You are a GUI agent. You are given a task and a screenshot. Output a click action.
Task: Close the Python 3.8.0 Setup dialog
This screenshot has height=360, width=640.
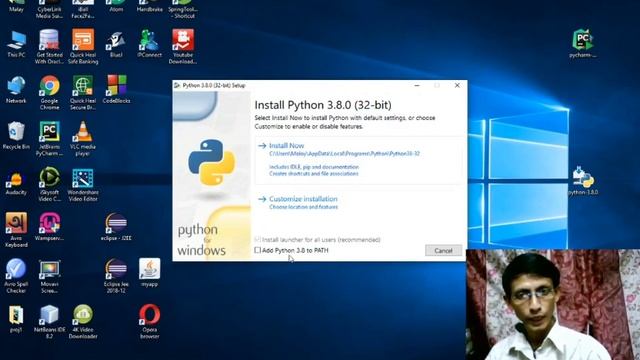[x=457, y=85]
